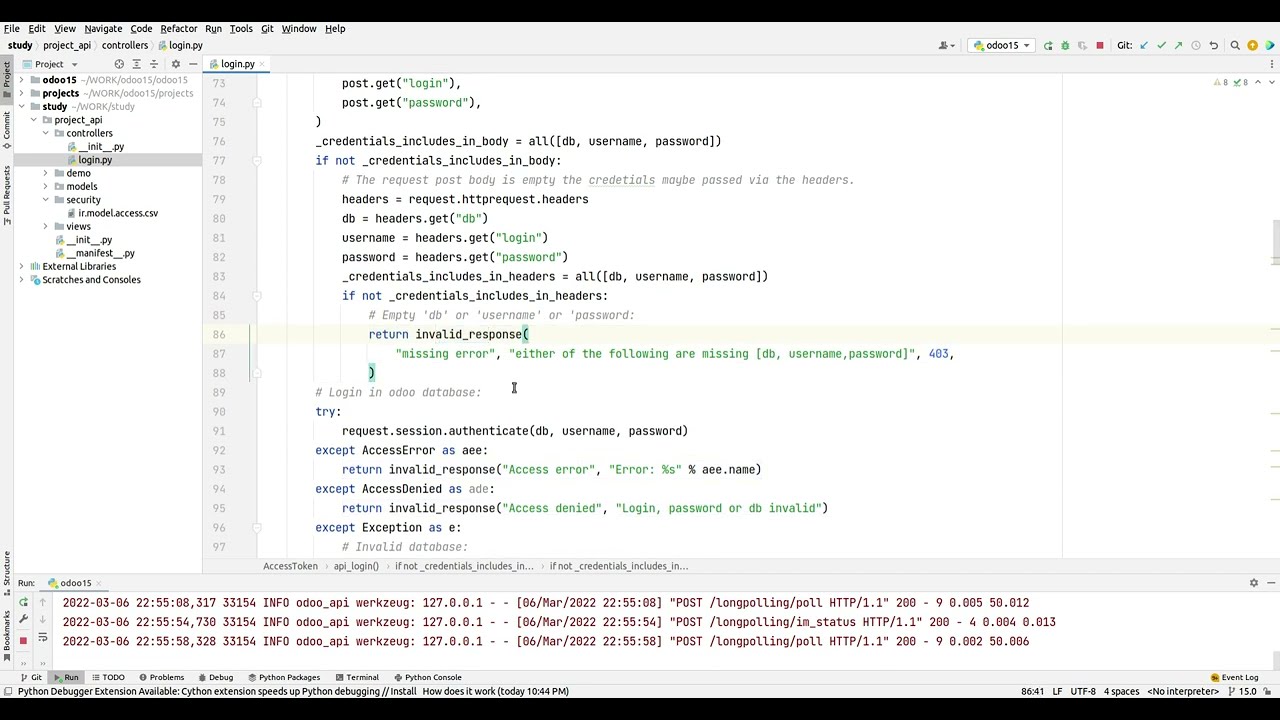This screenshot has width=1280, height=720.
Task: Open the odoo15 run configuration dropdown
Action: (1002, 45)
